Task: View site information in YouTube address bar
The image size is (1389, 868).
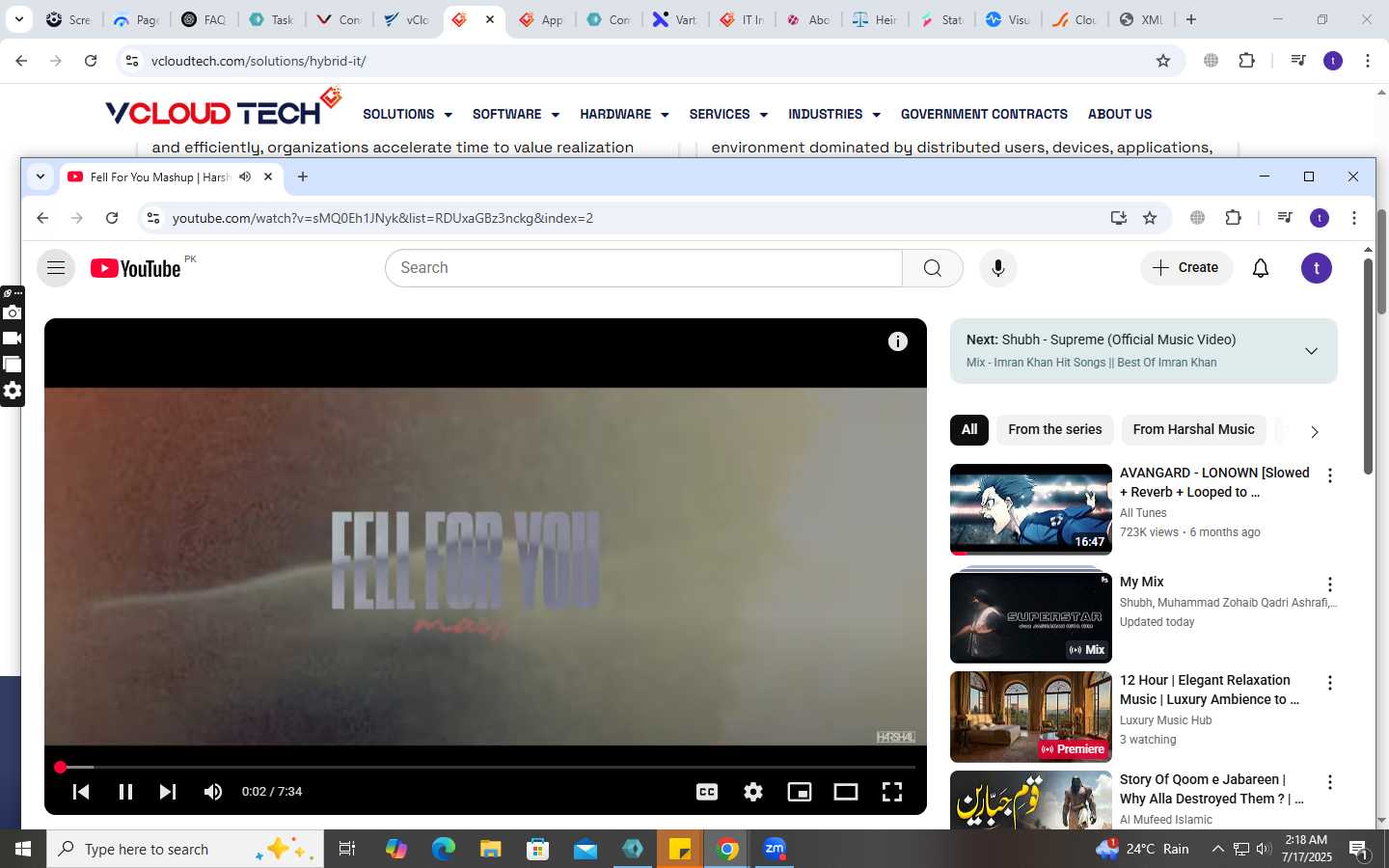Action: 152,218
